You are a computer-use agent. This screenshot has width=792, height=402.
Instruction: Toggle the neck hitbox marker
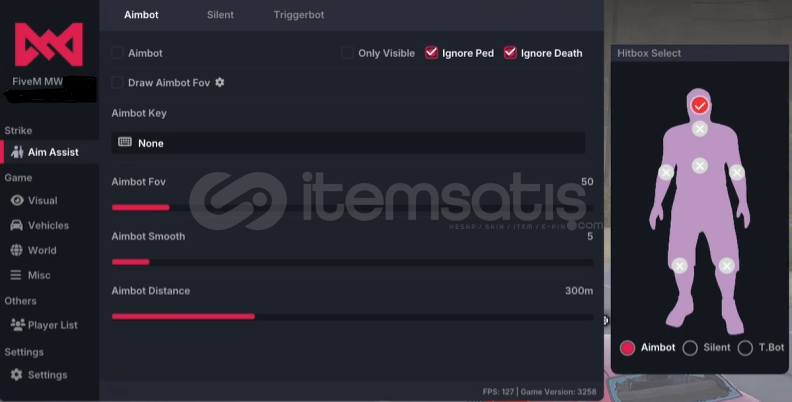pyautogui.click(x=700, y=129)
